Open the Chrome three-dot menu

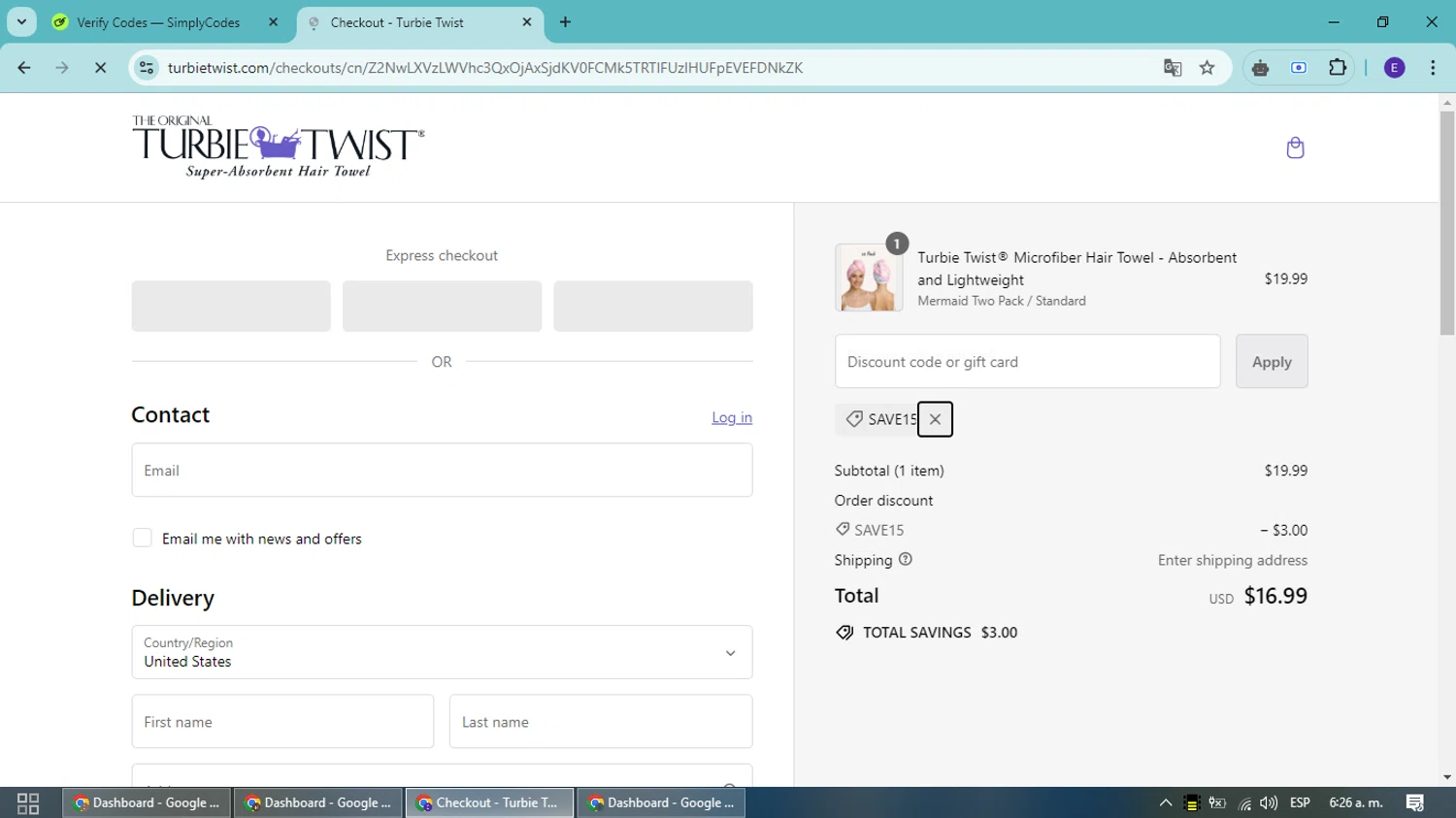[1433, 68]
